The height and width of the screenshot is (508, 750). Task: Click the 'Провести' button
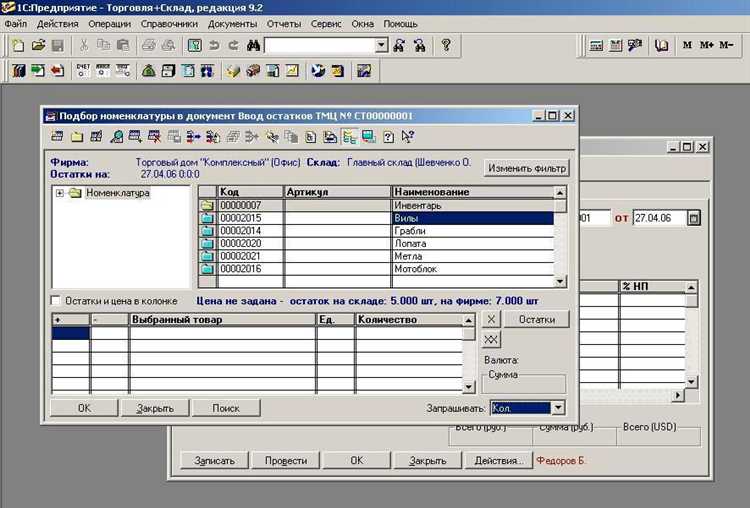tap(286, 461)
